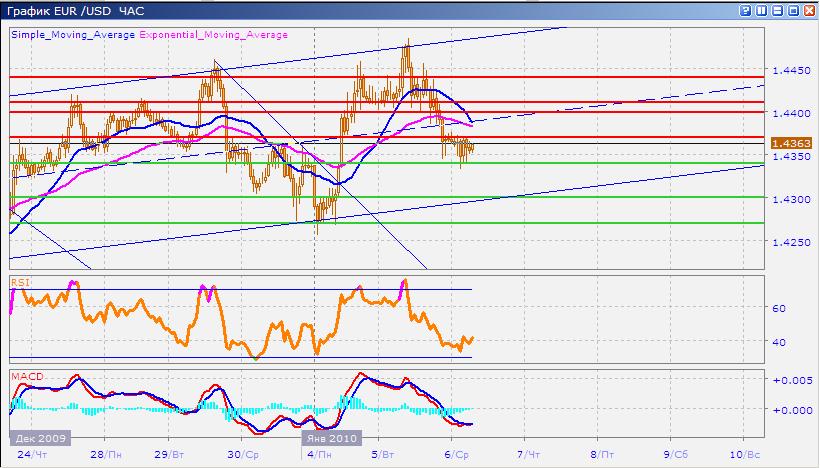Click the current price tag 1.4363
820x468 pixels.
[791, 144]
